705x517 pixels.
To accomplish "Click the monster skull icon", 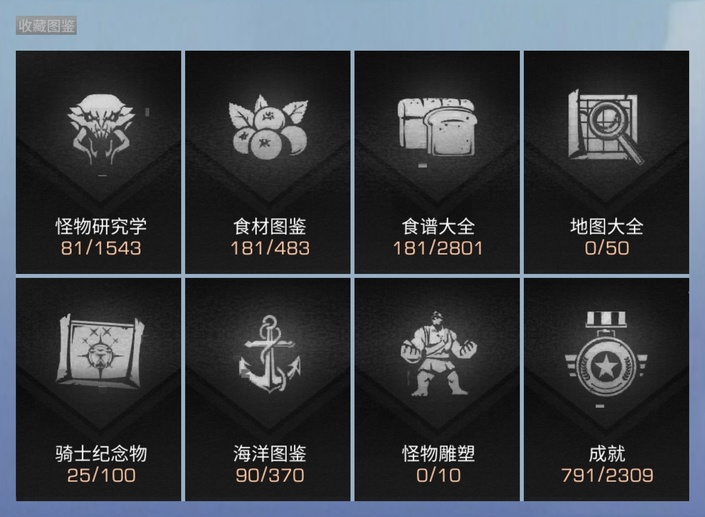I will pos(101,129).
